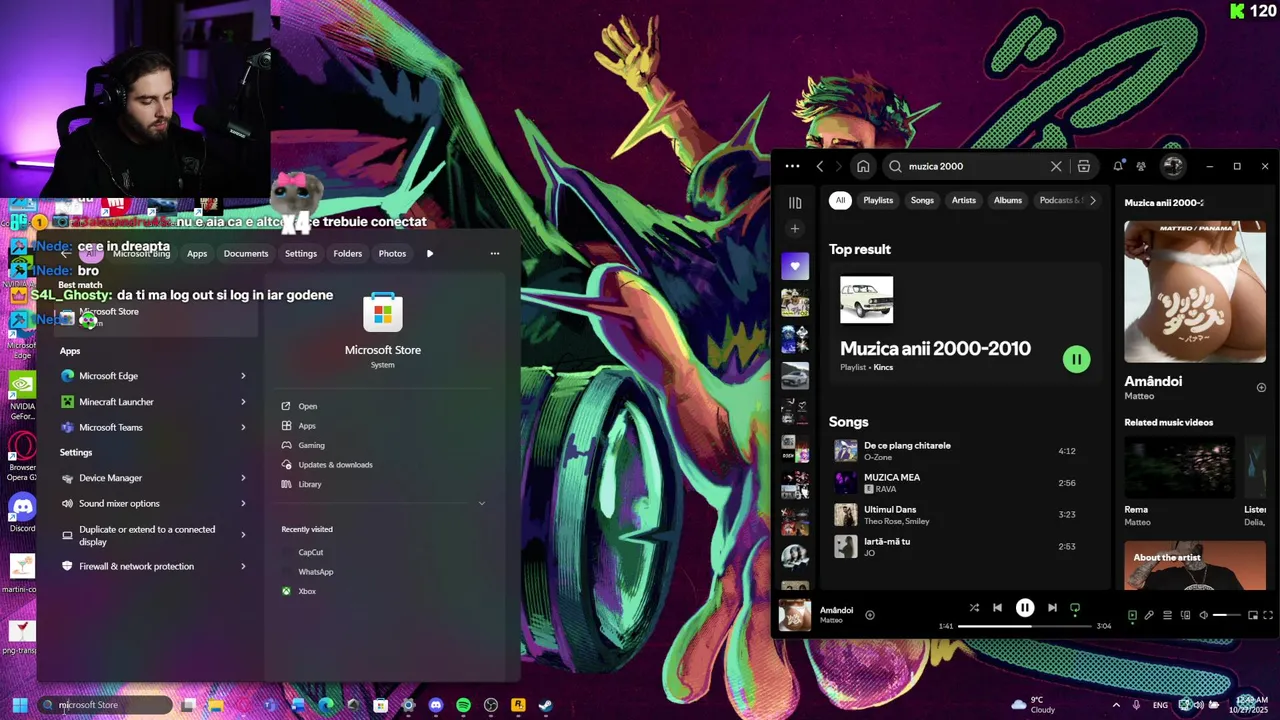Expand Minecraft Launcher result arrow
1280x720 pixels.
(x=243, y=402)
